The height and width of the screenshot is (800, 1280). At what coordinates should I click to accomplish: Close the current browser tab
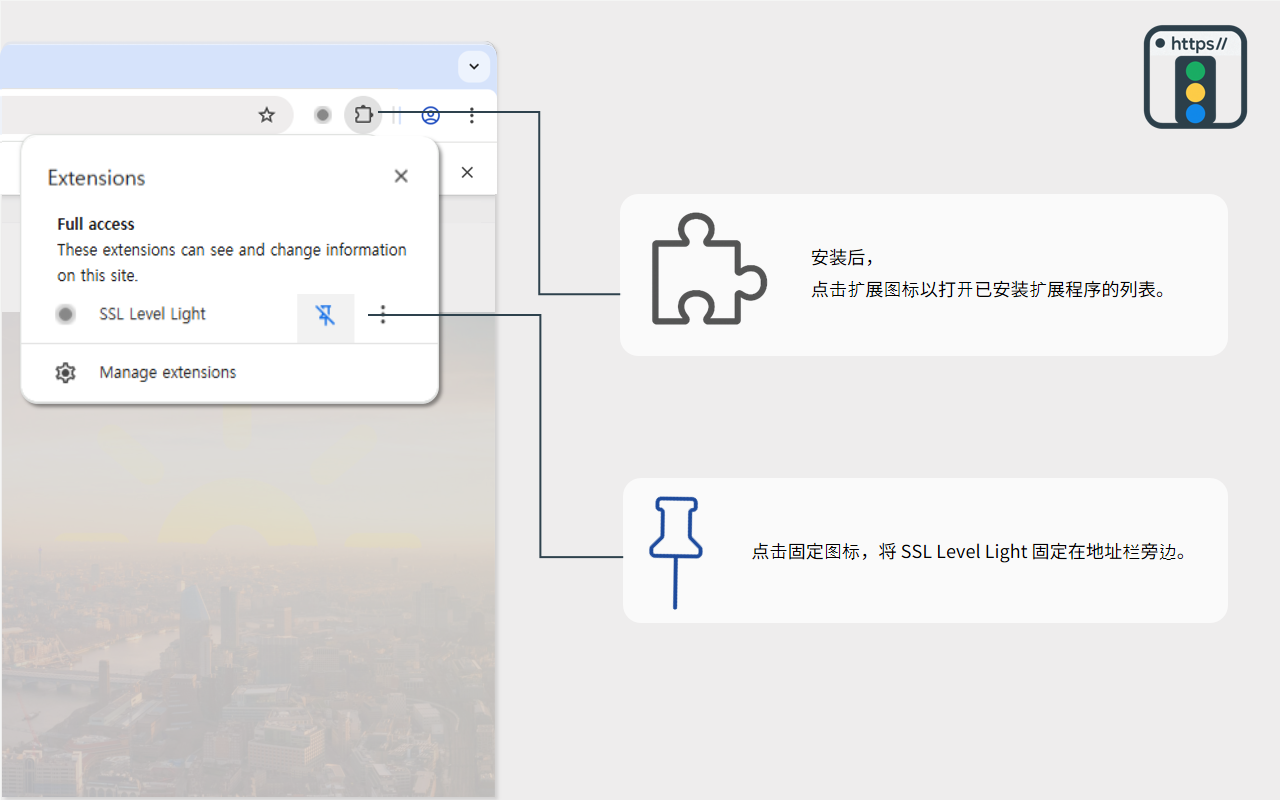(x=466, y=172)
